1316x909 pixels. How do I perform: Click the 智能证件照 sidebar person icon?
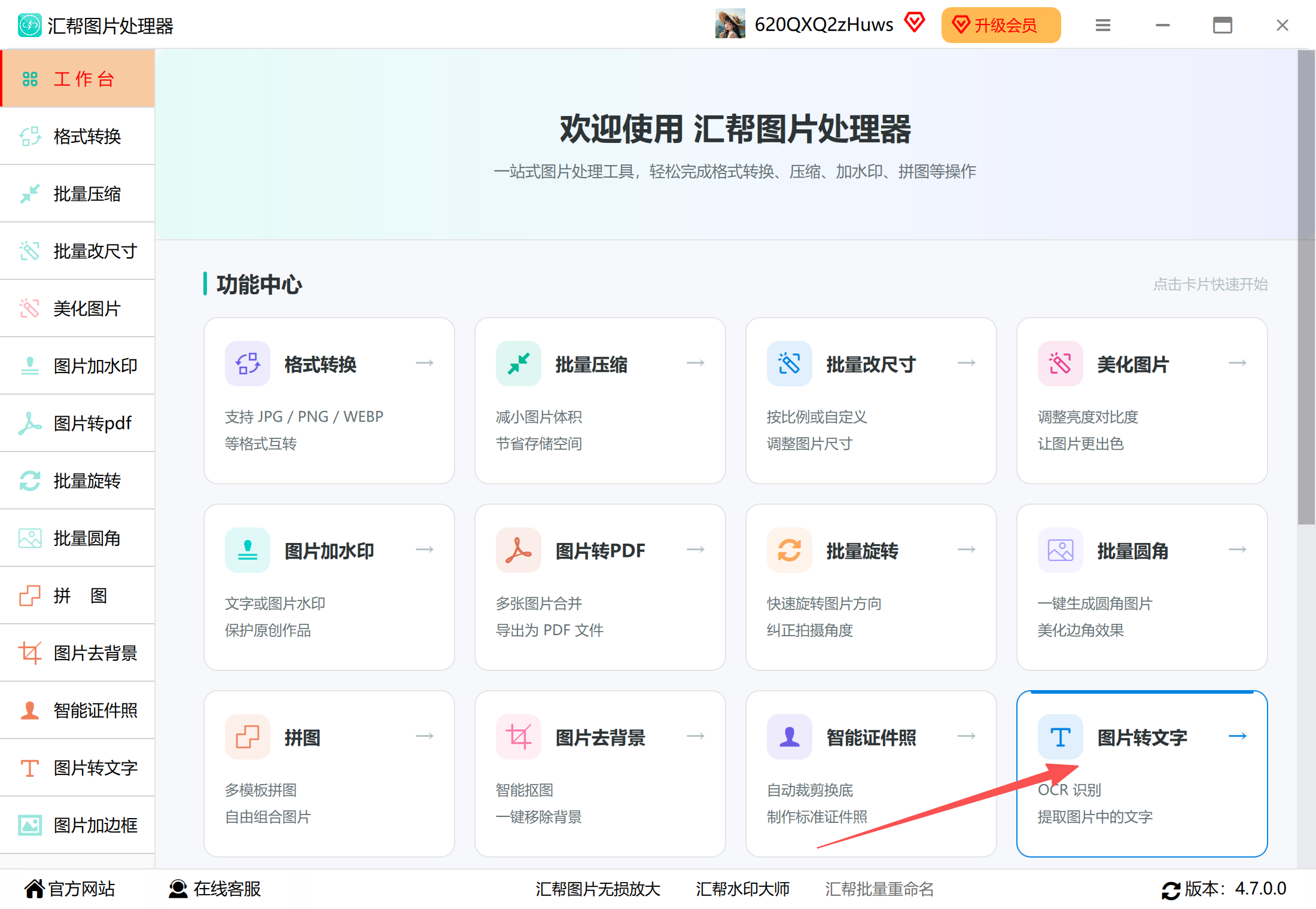(x=30, y=710)
